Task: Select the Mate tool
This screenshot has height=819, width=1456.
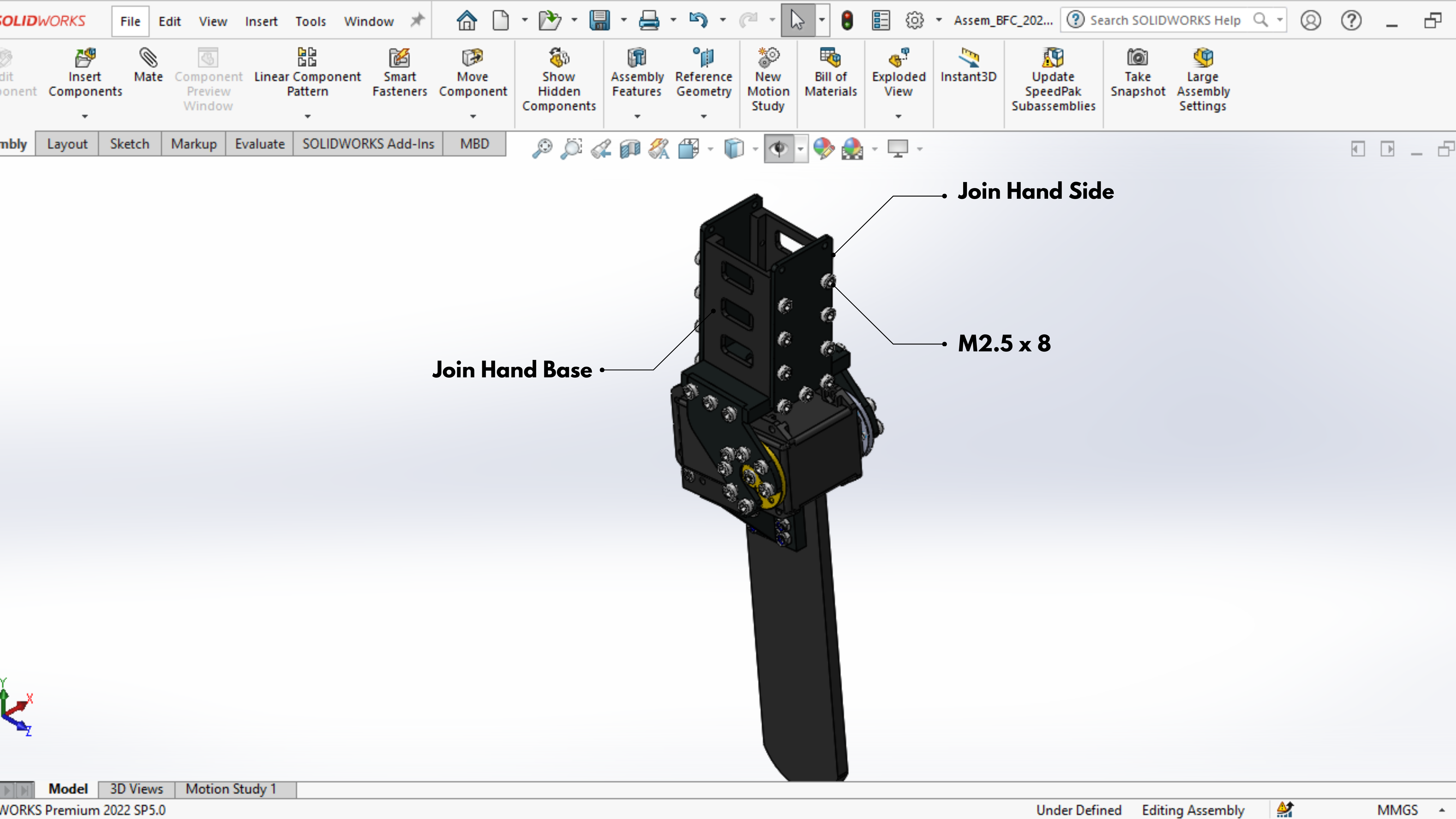Action: [x=148, y=66]
